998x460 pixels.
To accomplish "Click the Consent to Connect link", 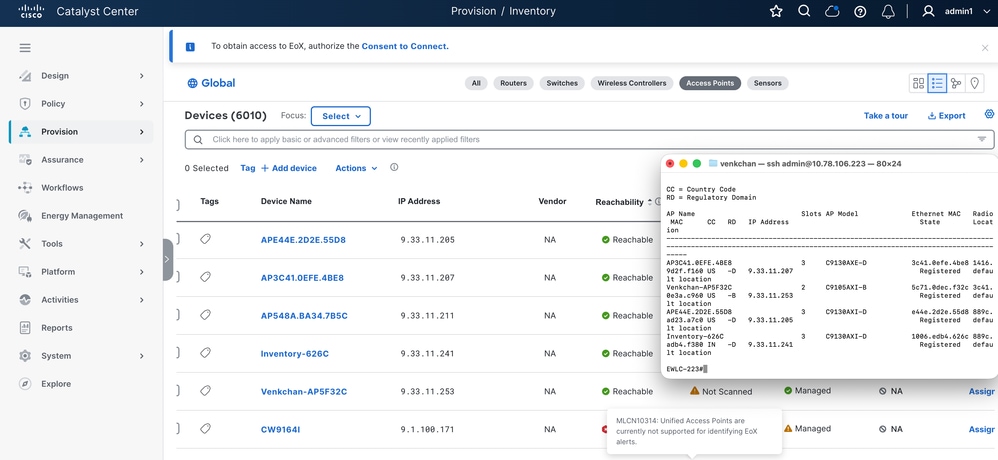I will (405, 46).
